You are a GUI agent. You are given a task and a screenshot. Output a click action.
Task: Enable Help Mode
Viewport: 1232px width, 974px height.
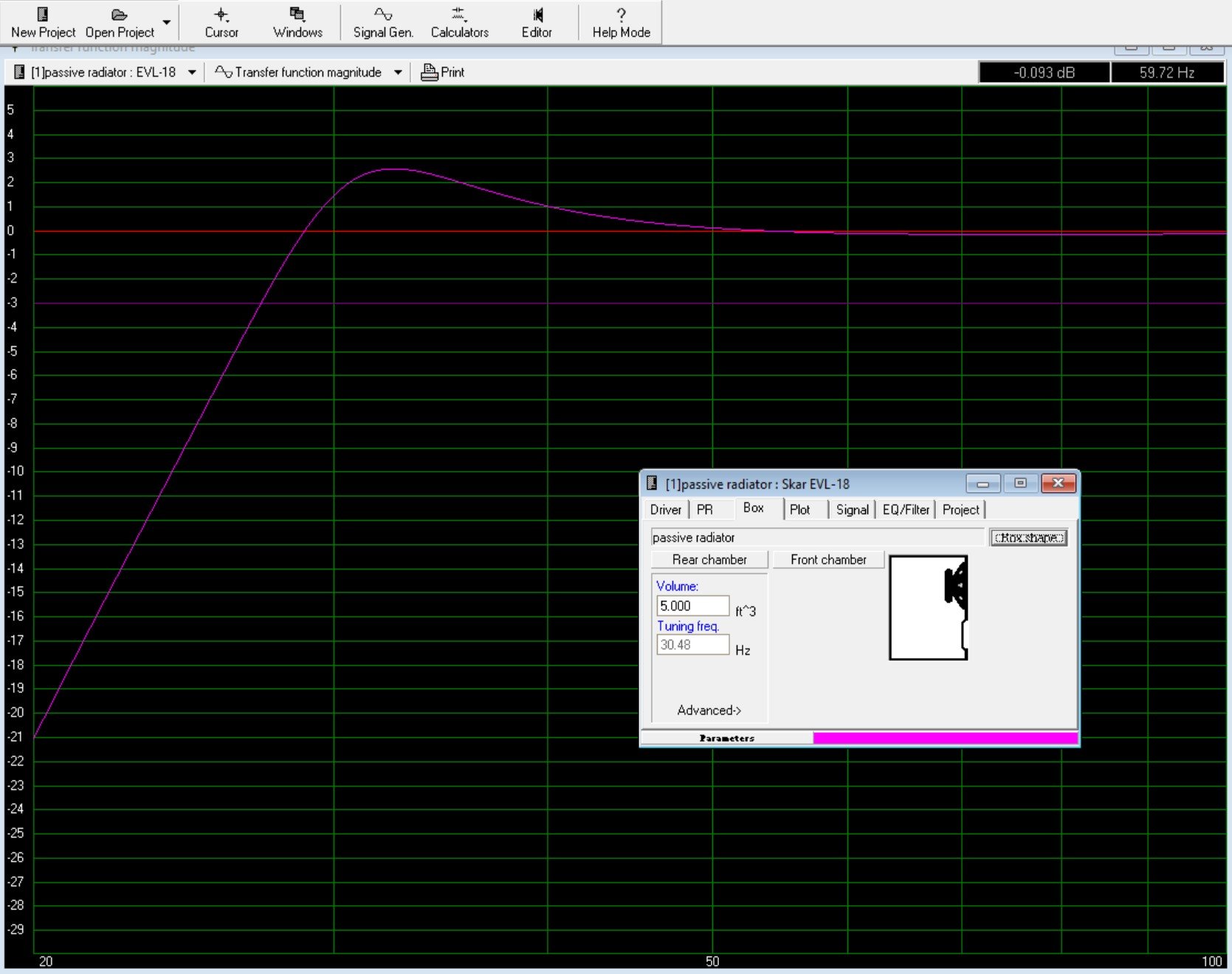click(620, 22)
